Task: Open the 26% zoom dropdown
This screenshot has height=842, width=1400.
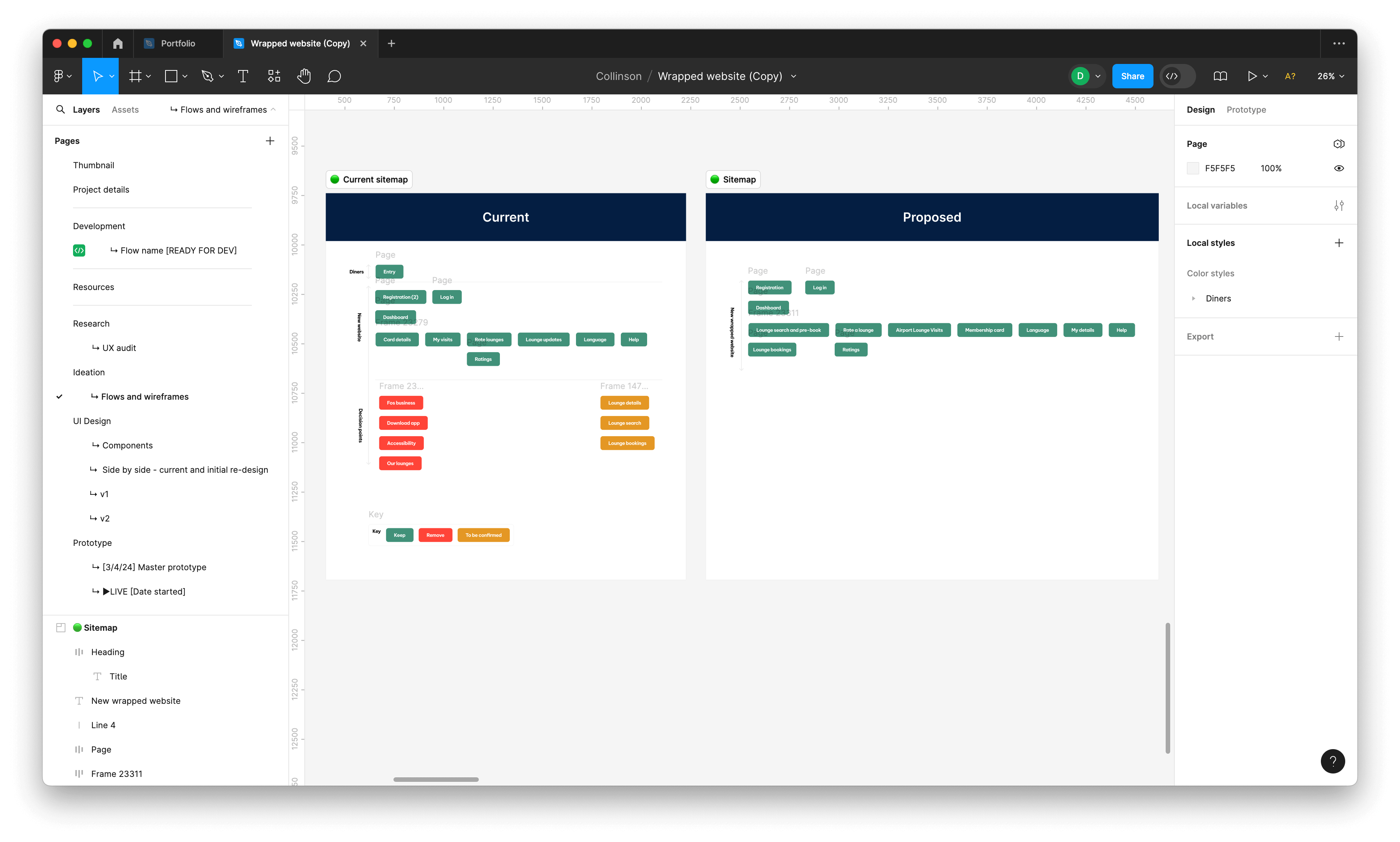Action: pos(1330,76)
